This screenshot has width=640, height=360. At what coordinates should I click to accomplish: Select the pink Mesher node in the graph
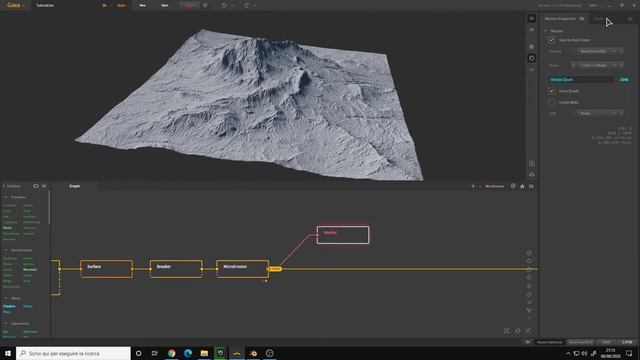click(x=343, y=235)
